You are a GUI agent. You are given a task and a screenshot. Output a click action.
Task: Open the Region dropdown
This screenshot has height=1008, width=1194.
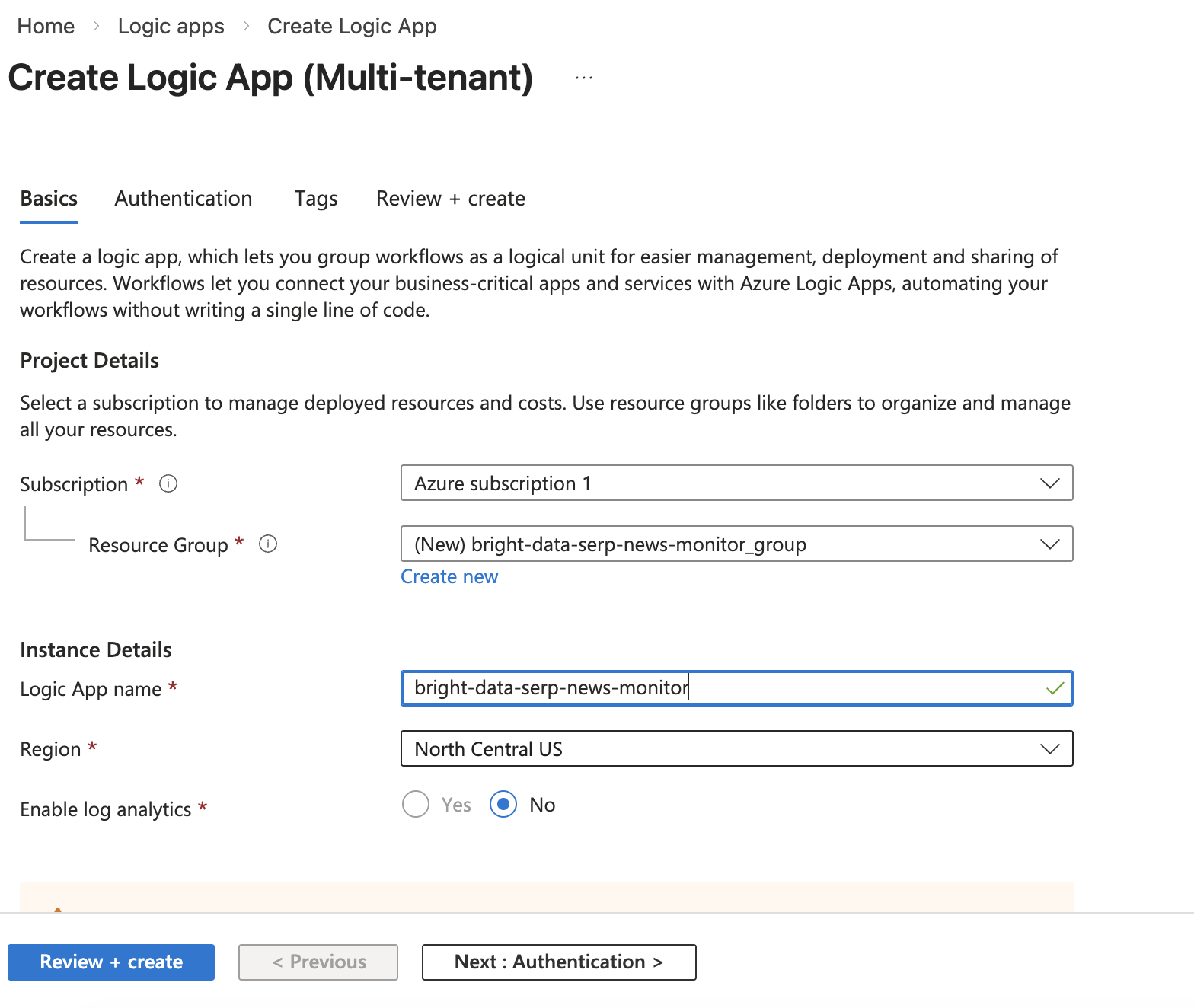pos(736,748)
